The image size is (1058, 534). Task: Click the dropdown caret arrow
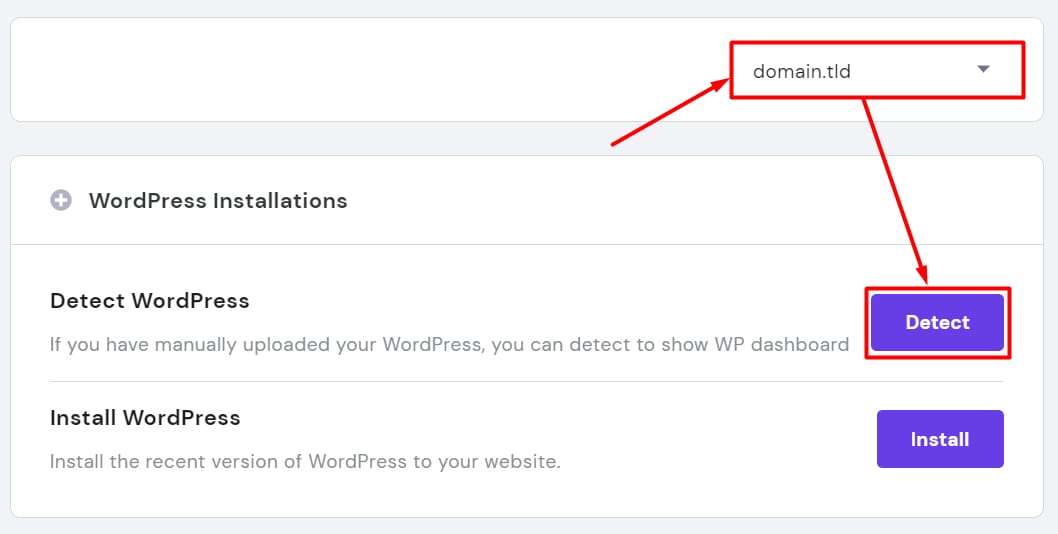(982, 69)
